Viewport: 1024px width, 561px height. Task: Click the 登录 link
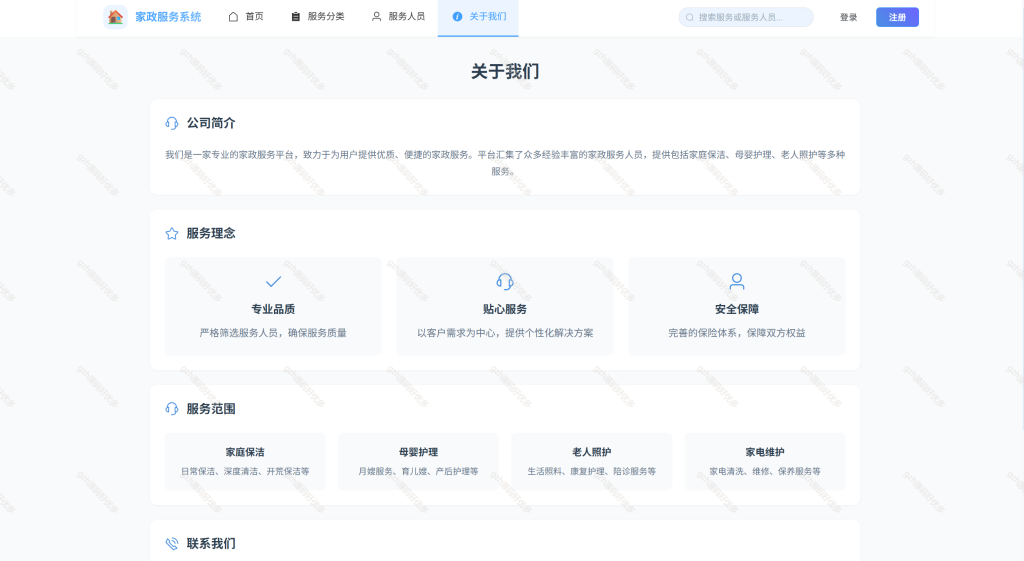pyautogui.click(x=848, y=18)
